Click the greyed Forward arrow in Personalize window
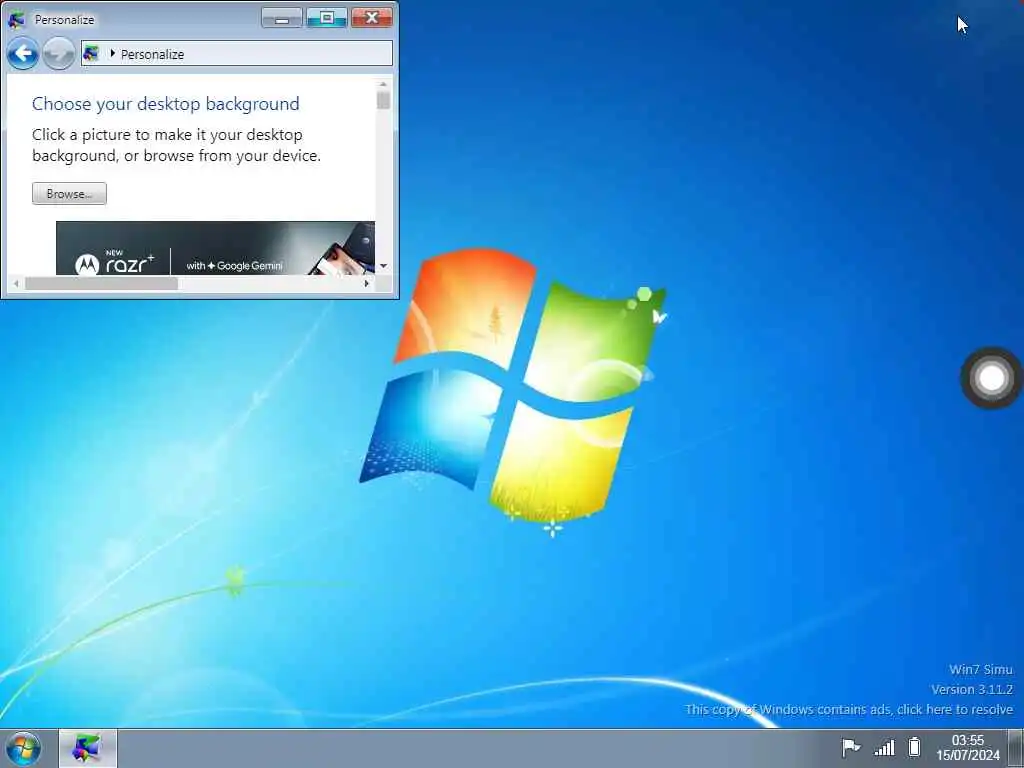The height and width of the screenshot is (768, 1024). [59, 54]
